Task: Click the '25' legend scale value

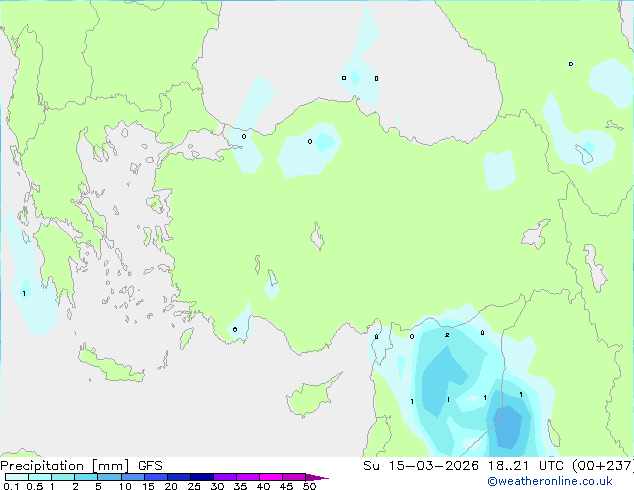Action: point(194,486)
